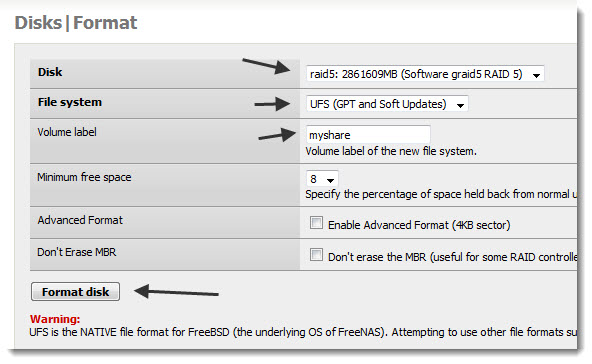Click the File system field label
The image size is (592, 364).
click(70, 102)
